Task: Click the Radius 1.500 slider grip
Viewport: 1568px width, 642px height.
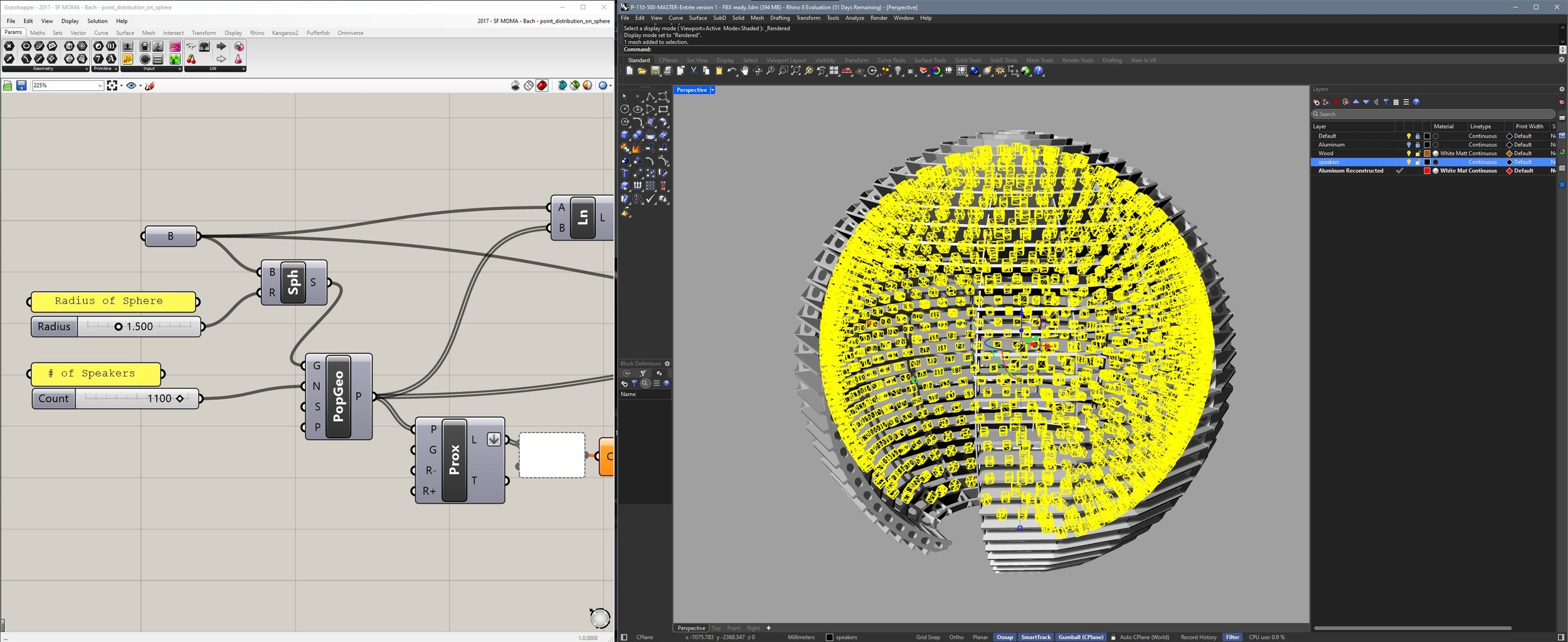Action: point(118,326)
